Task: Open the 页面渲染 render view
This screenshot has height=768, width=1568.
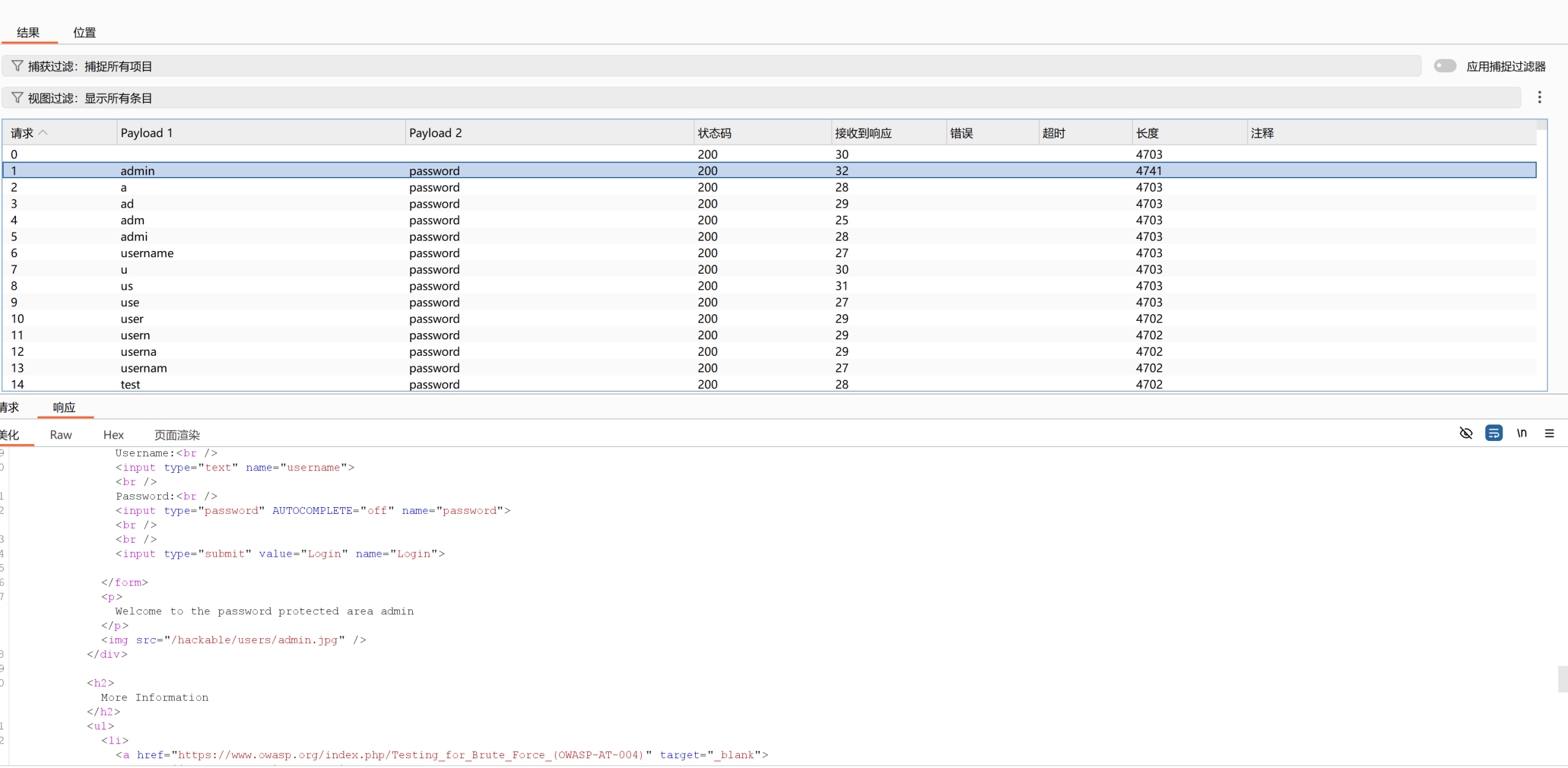Action: (x=177, y=435)
